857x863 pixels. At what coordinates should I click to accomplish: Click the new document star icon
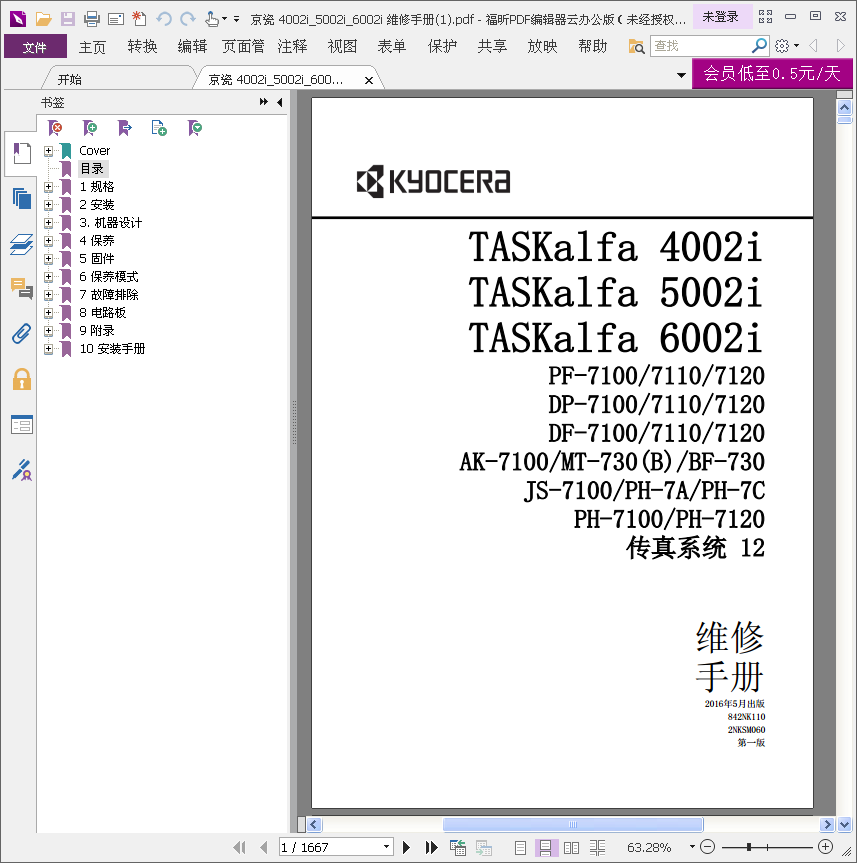click(x=139, y=19)
